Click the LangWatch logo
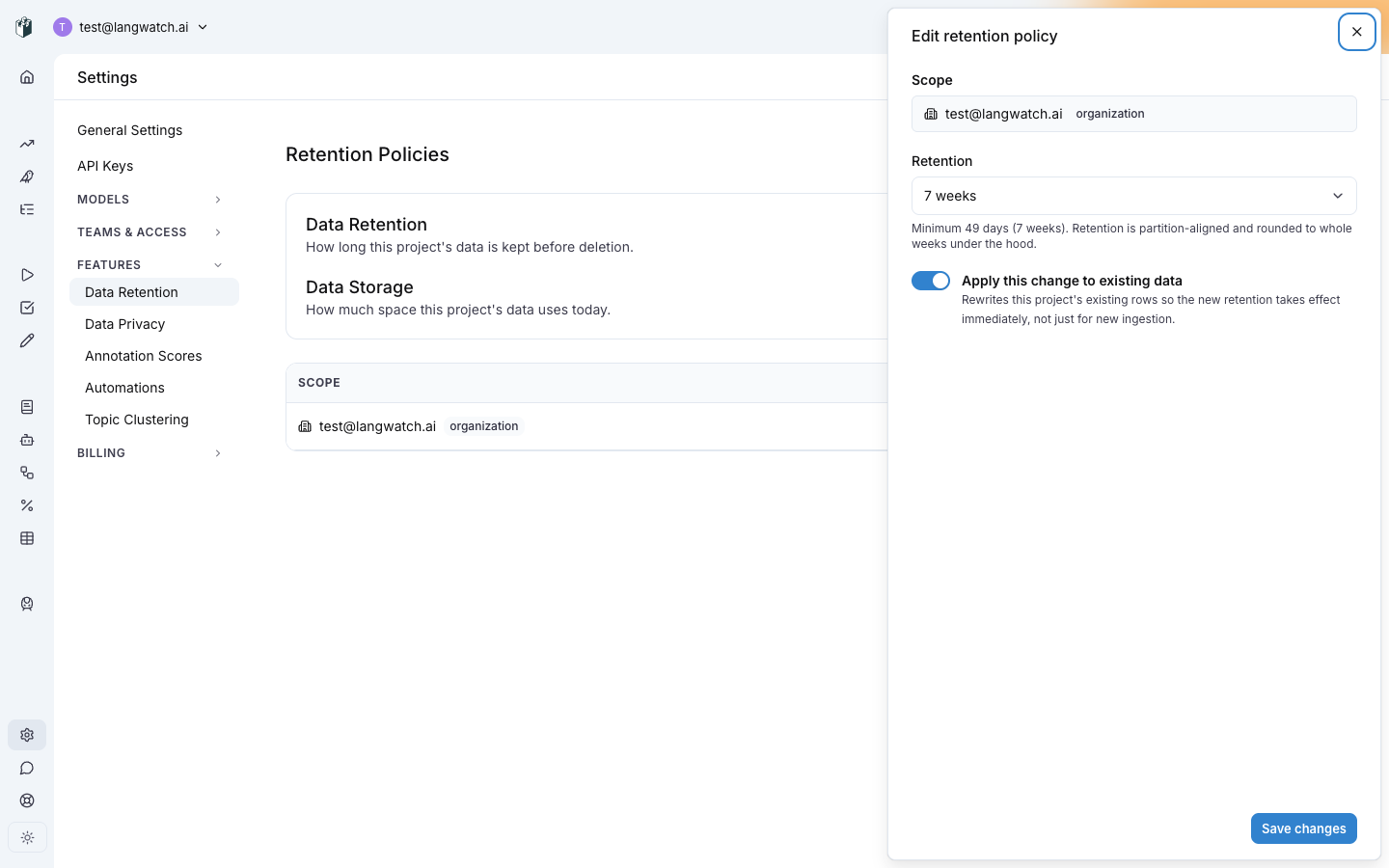Screen dimensions: 1389x868 (24, 27)
